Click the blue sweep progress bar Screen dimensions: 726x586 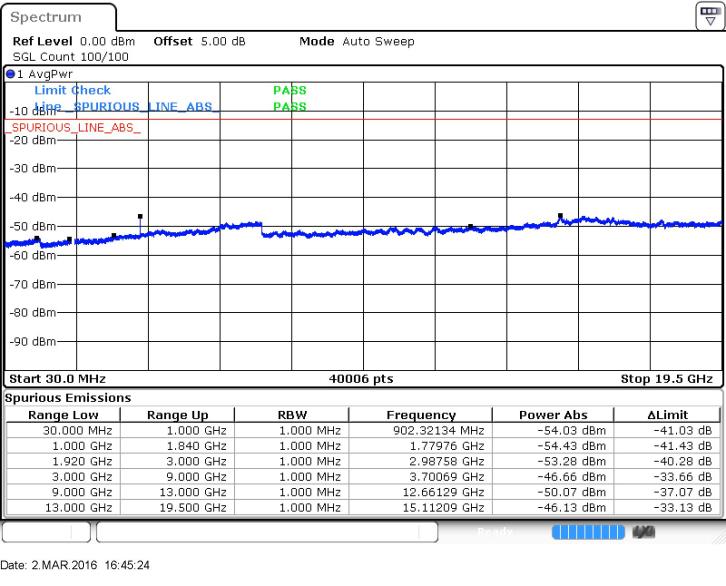[588, 532]
